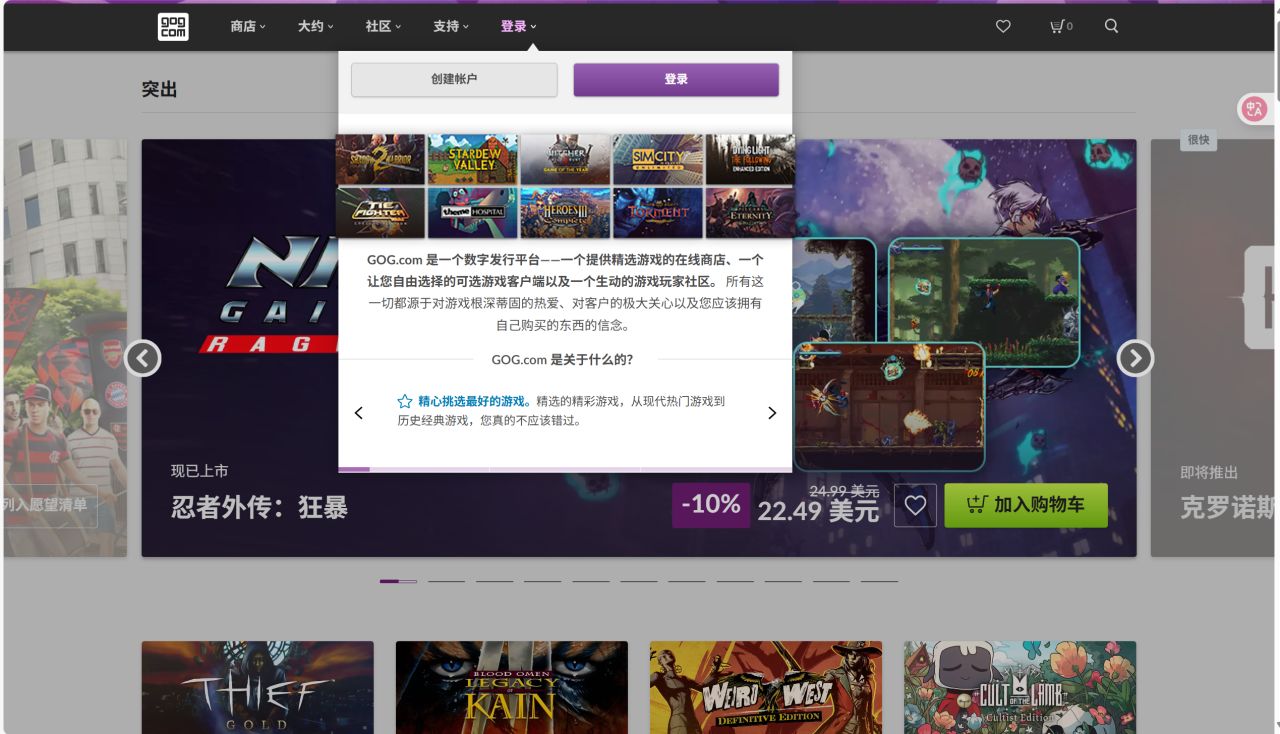Screen dimensions: 1280x734
Task: Click the GOG.com 是关于什么的? heading
Action: 562,360
